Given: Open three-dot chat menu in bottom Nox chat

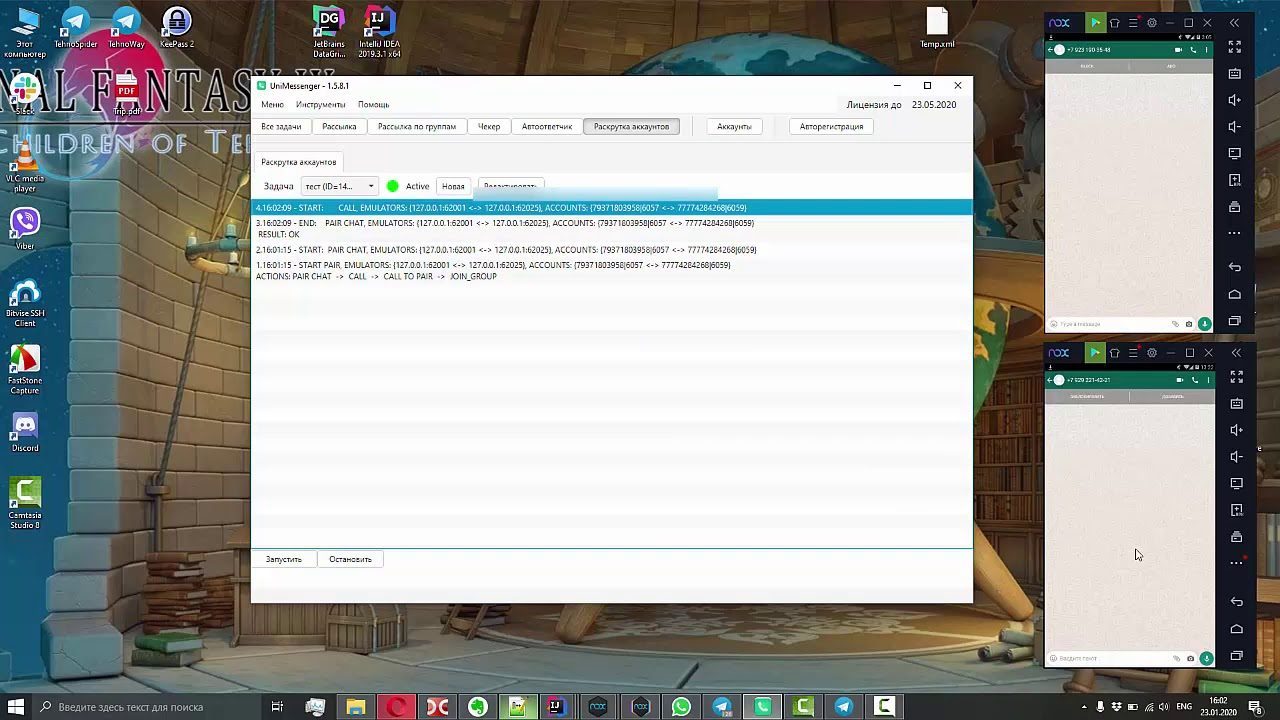Looking at the screenshot, I should click(1207, 380).
